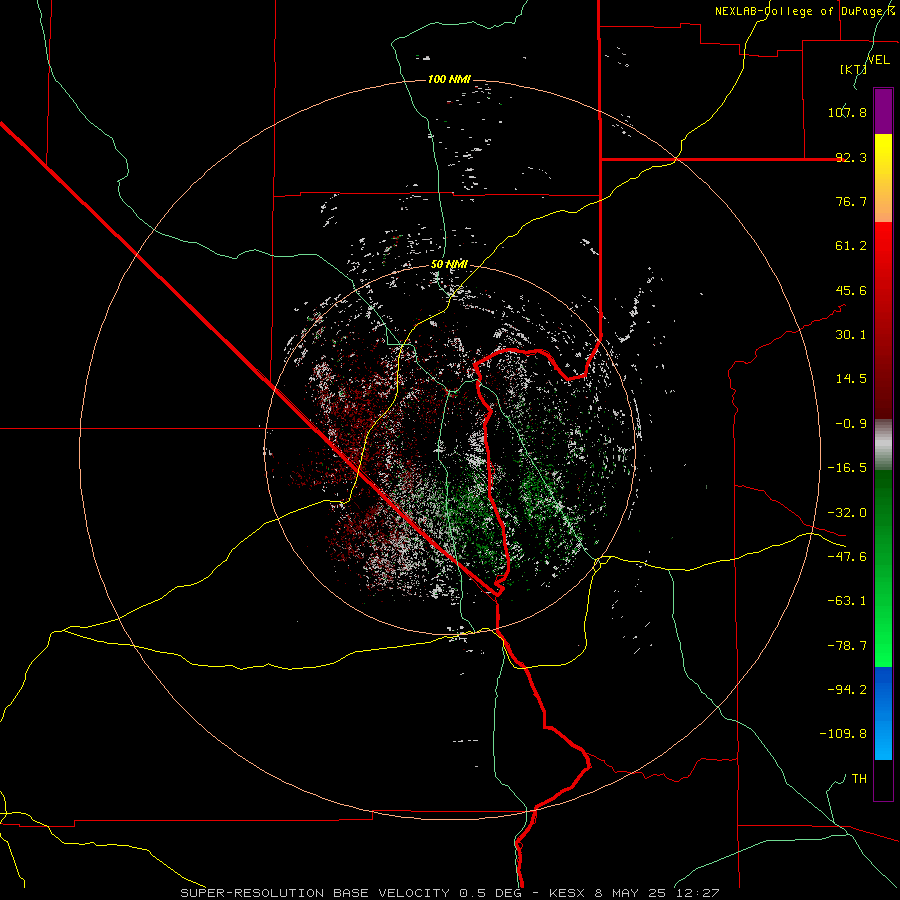Image resolution: width=900 pixels, height=900 pixels.
Task: Click the yellow-orange segment of the color bar
Action: [x=883, y=178]
